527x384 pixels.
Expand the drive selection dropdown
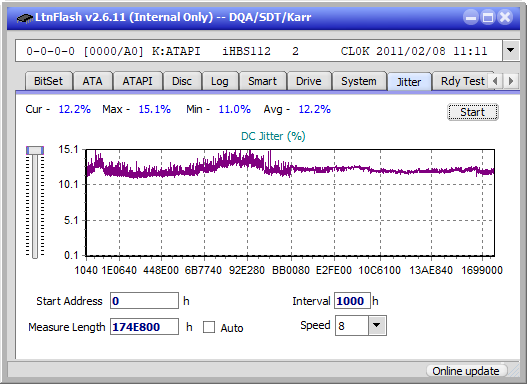(x=511, y=51)
